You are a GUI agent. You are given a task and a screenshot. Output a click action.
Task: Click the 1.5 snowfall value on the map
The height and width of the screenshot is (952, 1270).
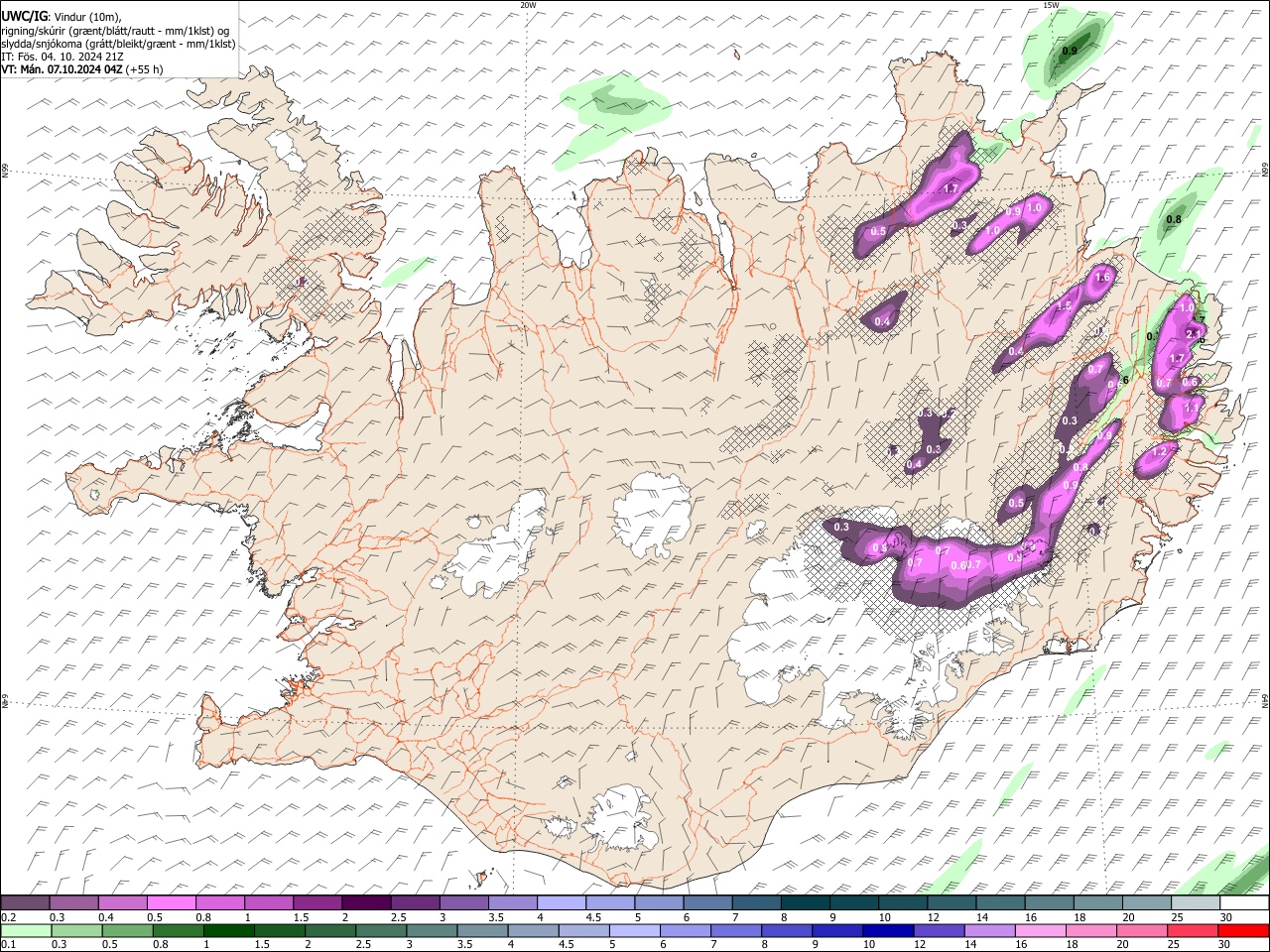click(x=1065, y=305)
